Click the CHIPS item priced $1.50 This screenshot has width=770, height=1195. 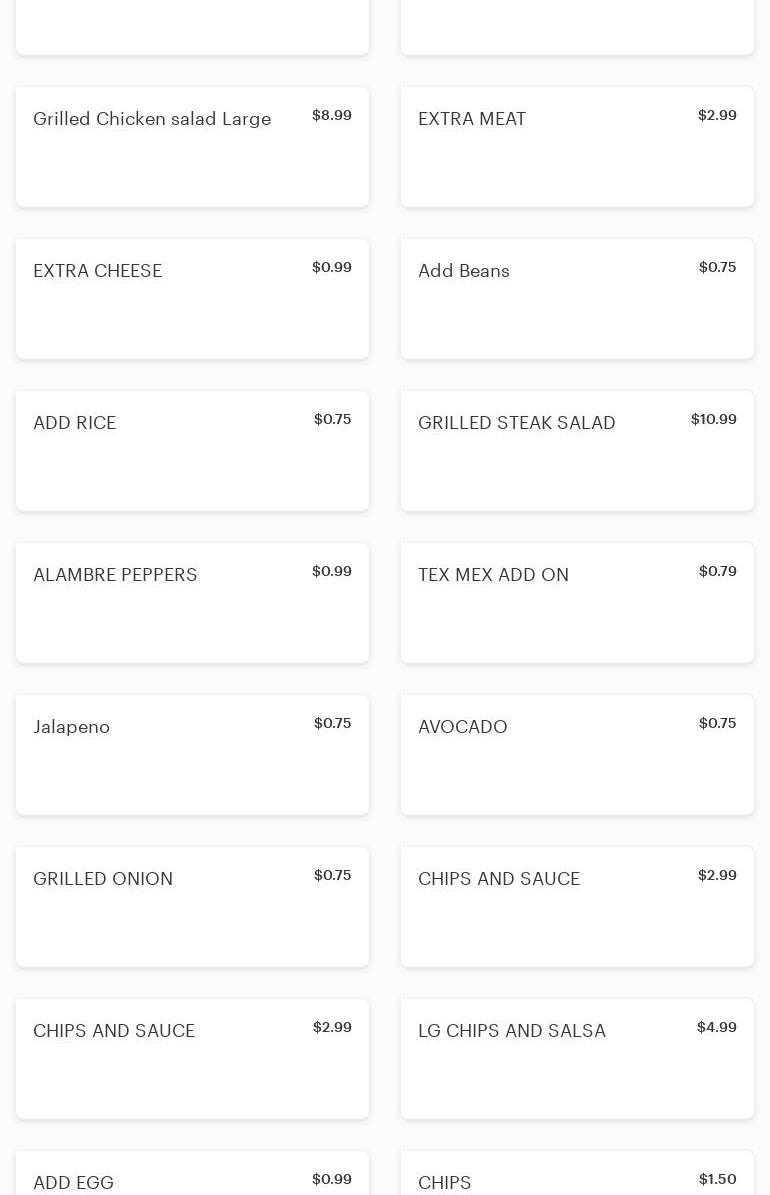point(577,1173)
